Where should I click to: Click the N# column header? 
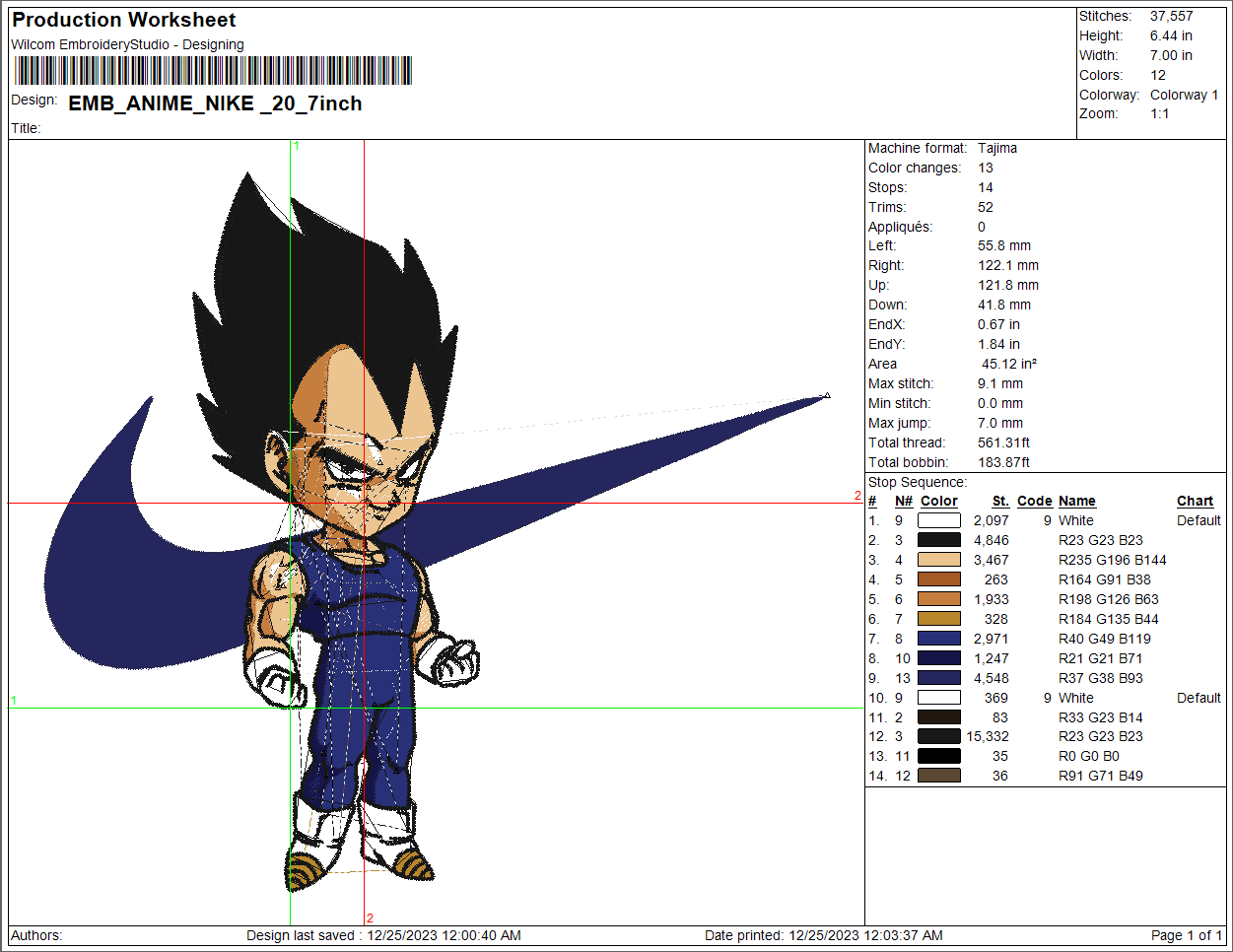point(904,501)
